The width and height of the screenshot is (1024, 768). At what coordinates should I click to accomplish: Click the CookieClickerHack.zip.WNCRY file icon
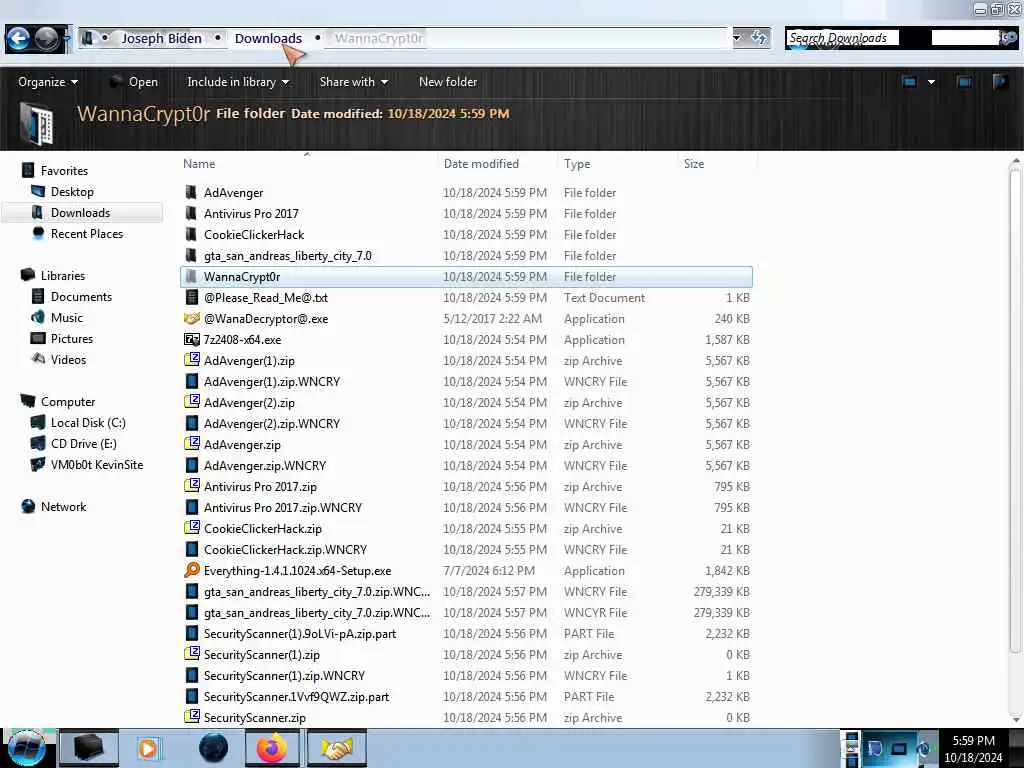coord(191,549)
